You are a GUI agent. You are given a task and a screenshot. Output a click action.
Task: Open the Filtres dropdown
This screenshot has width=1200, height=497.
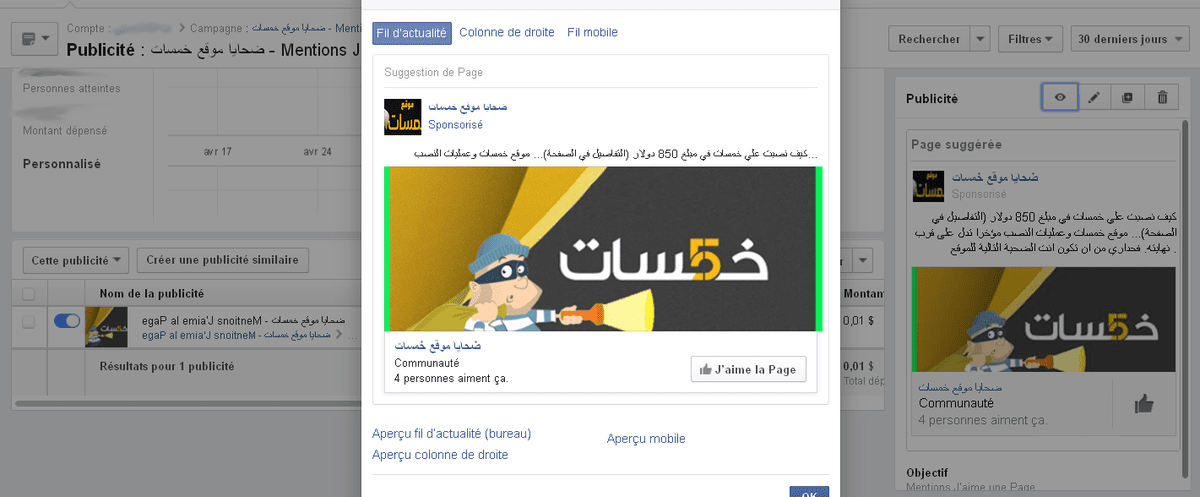point(1030,39)
